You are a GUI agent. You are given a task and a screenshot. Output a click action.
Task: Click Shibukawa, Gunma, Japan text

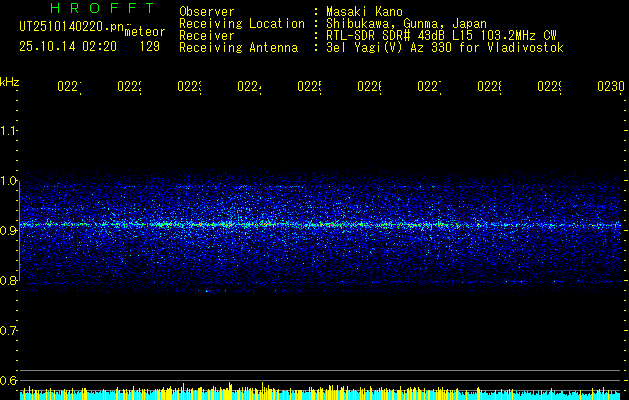406,24
